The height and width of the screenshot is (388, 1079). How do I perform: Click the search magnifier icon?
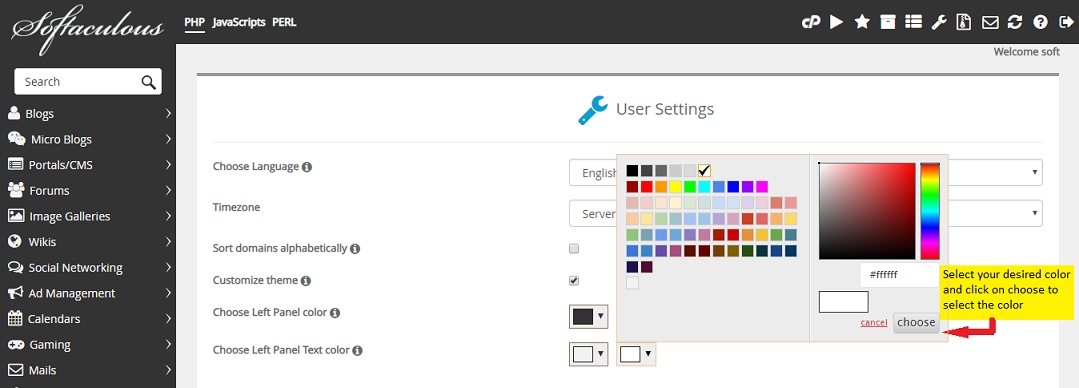point(149,82)
